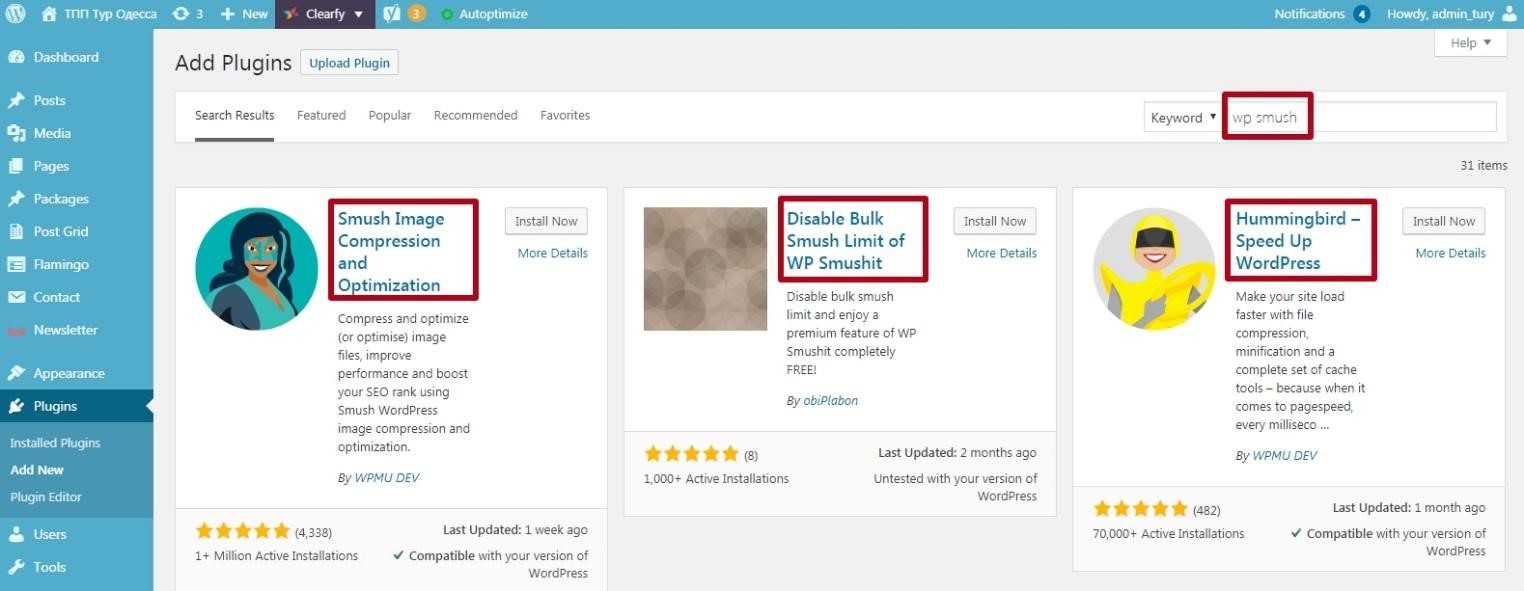Viewport: 1524px width, 591px height.
Task: Click the '1,000+ Active Installations' text
Action: coord(717,479)
